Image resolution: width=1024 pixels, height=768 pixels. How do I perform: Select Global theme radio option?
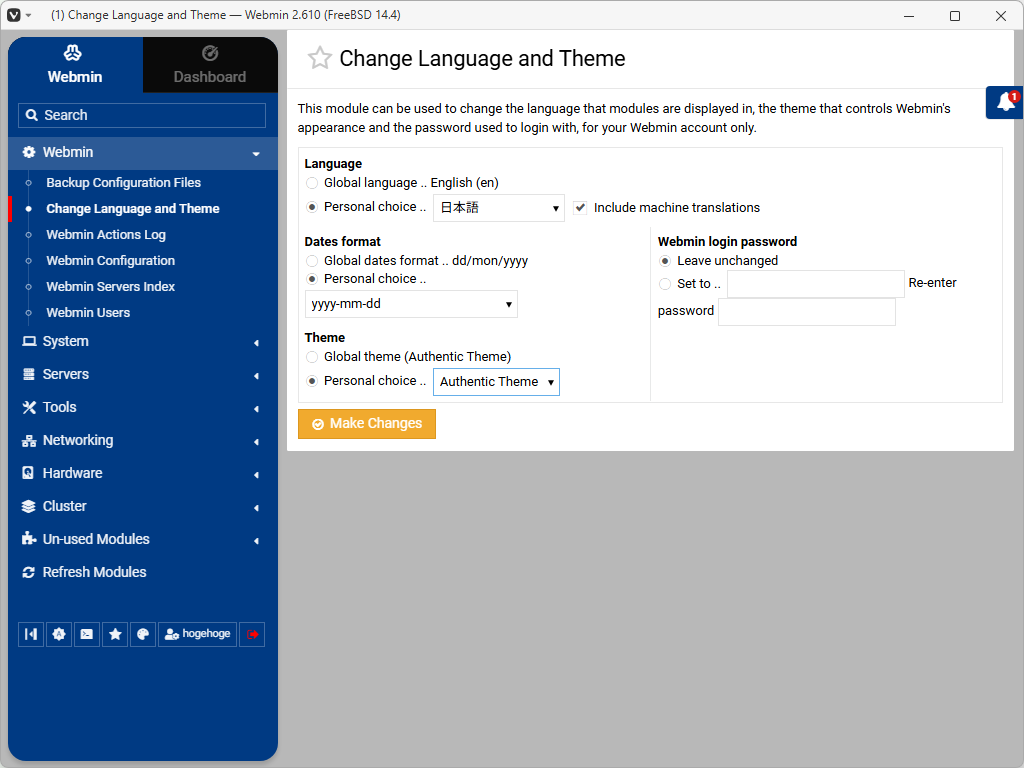click(x=312, y=357)
